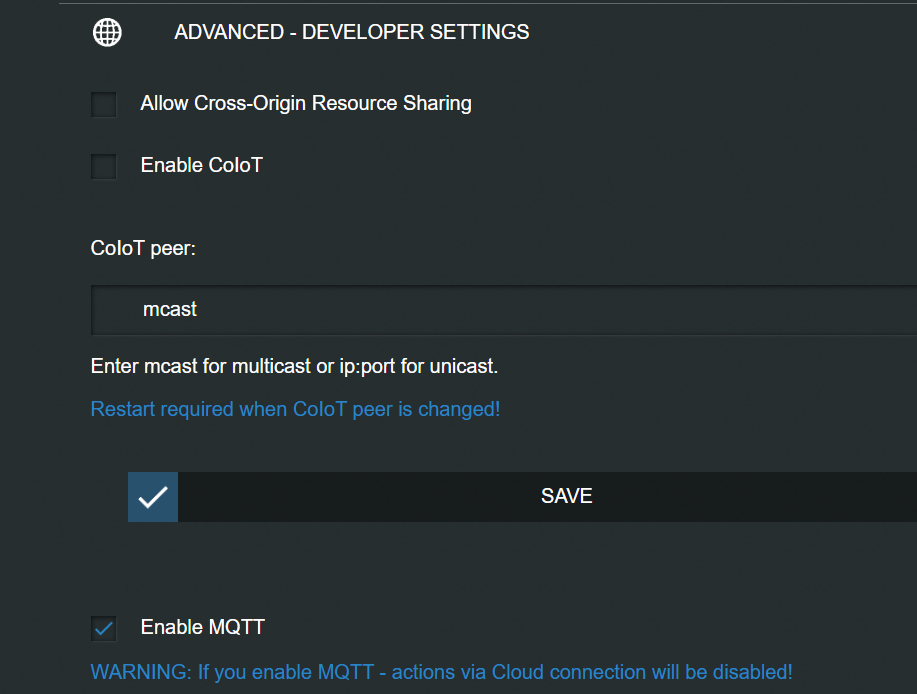This screenshot has height=694, width=917.
Task: Tick the Allow Cross-Origin Resource Sharing checkbox
Action: click(x=104, y=104)
